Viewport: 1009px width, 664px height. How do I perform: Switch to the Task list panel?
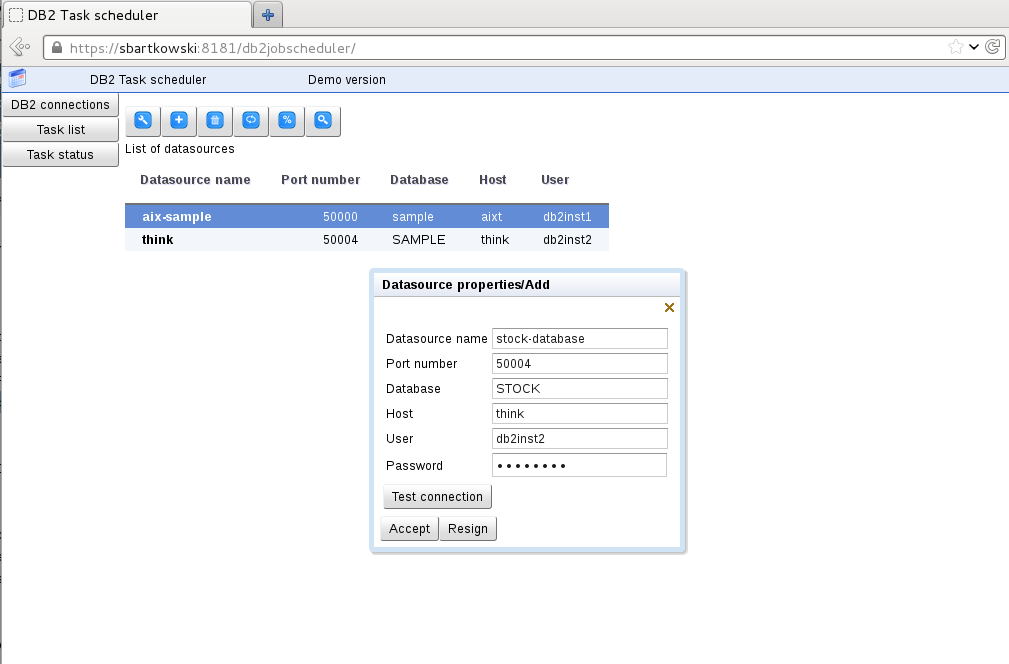(60, 129)
